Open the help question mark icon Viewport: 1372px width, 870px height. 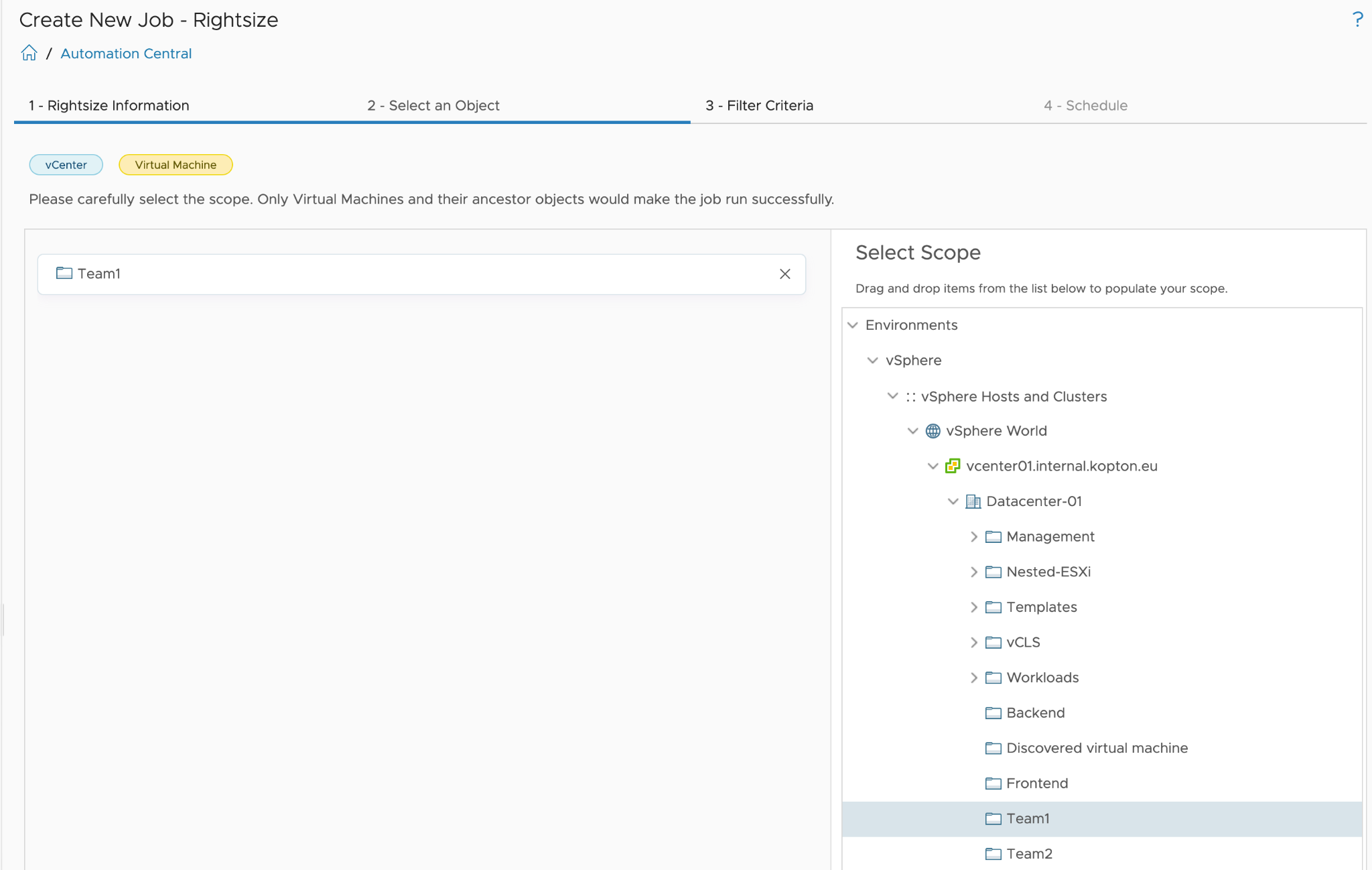[x=1357, y=19]
